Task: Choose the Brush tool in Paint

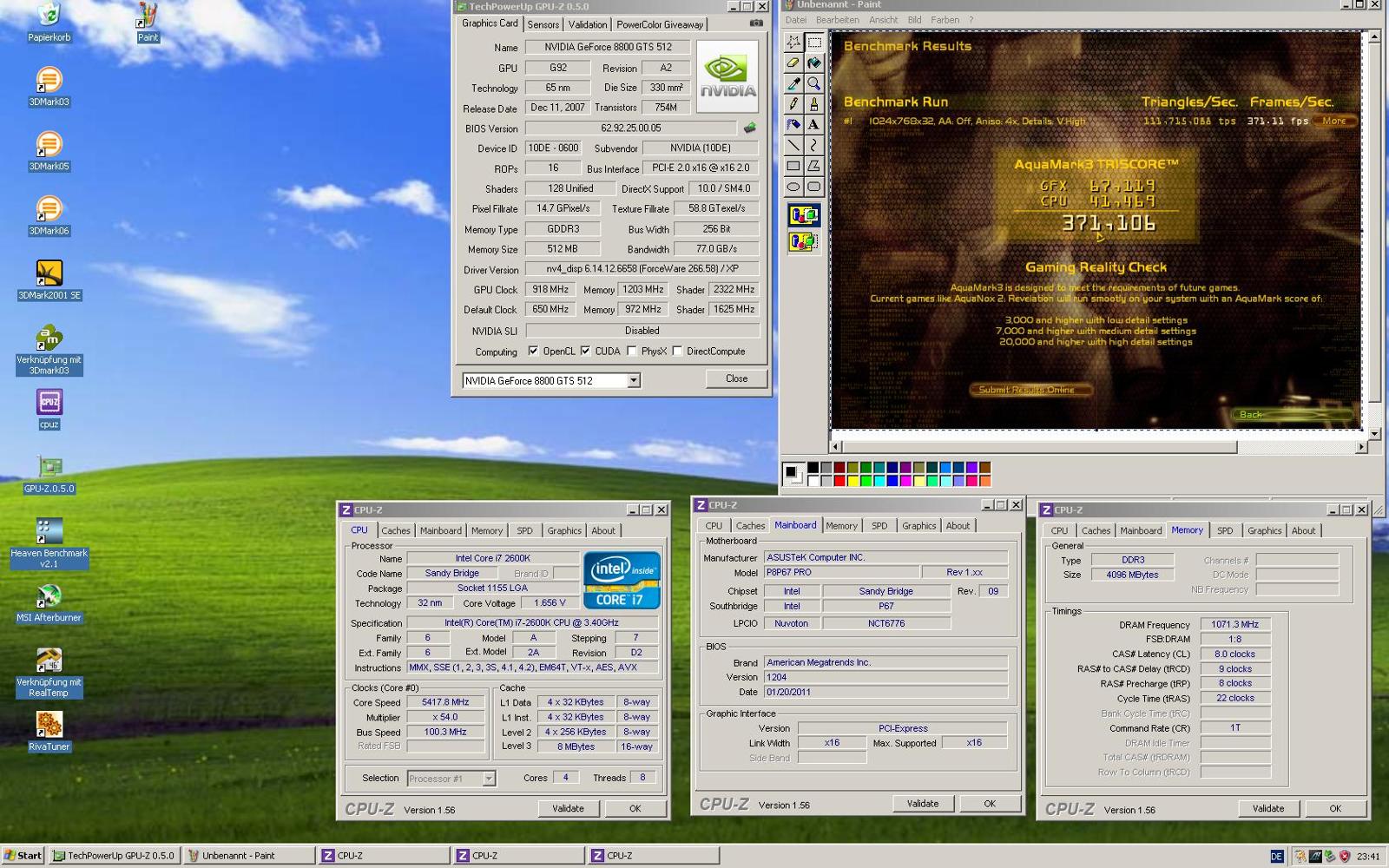Action: pos(814,104)
